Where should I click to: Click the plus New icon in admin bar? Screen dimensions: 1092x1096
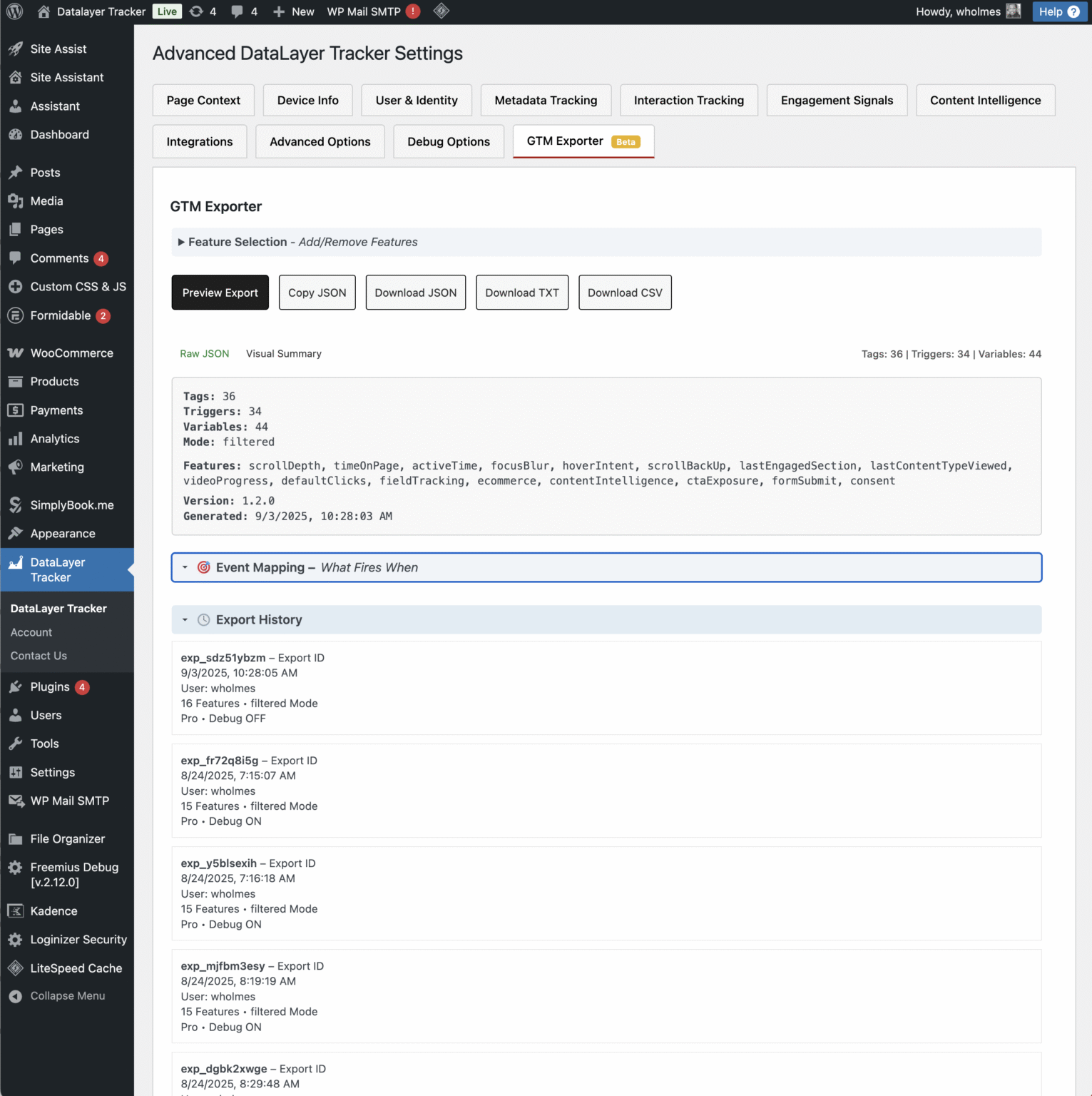click(279, 11)
